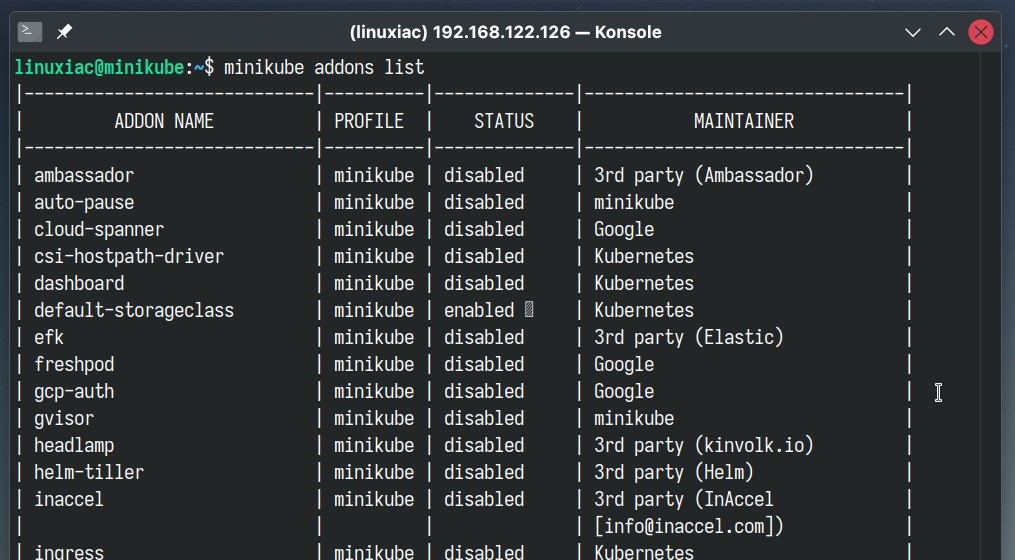Click the headlamp addon name
Image resolution: width=1015 pixels, height=560 pixels.
pyautogui.click(x=74, y=445)
